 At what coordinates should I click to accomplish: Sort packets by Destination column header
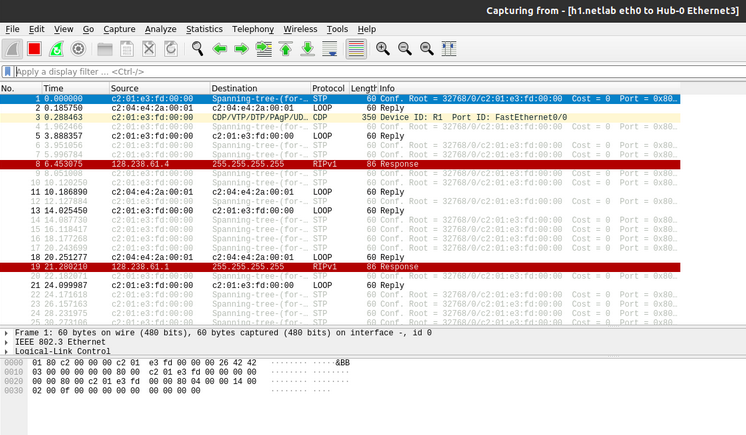point(260,89)
